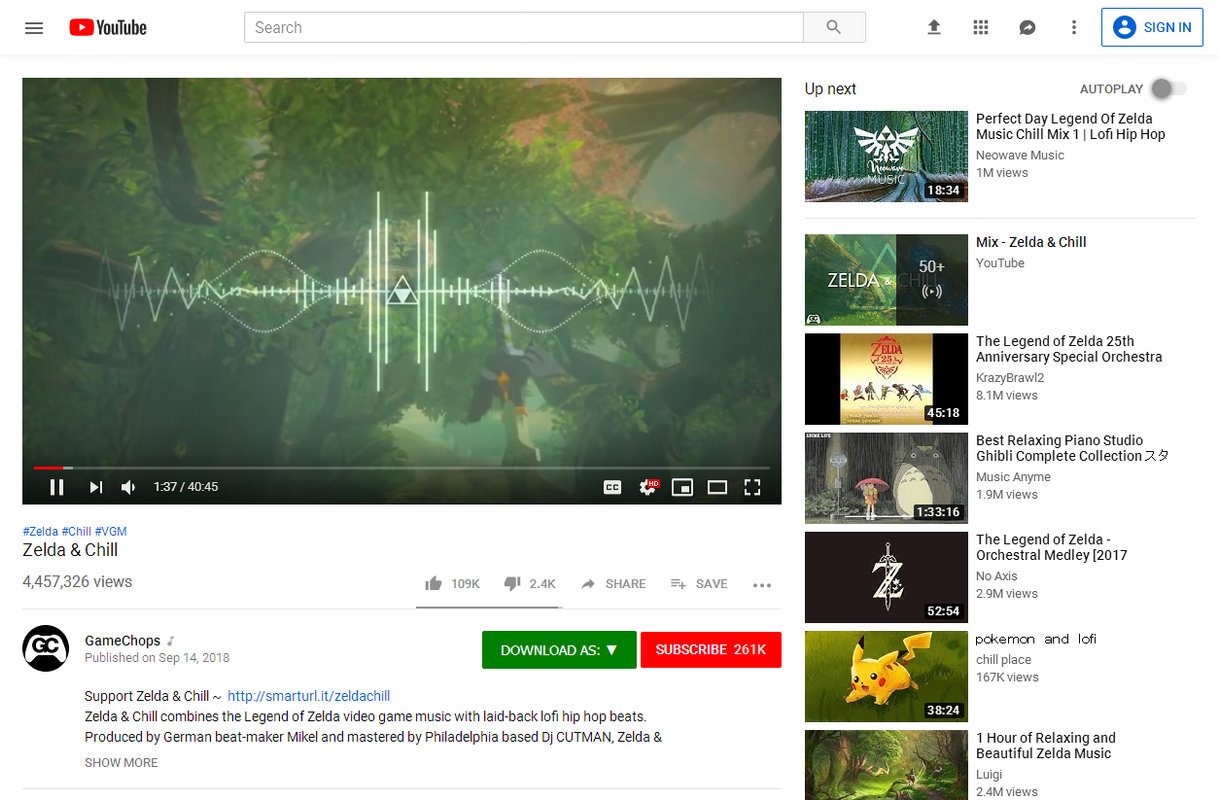This screenshot has height=800, width=1220.
Task: Share the Zelda & Chill video
Action: pyautogui.click(x=613, y=584)
